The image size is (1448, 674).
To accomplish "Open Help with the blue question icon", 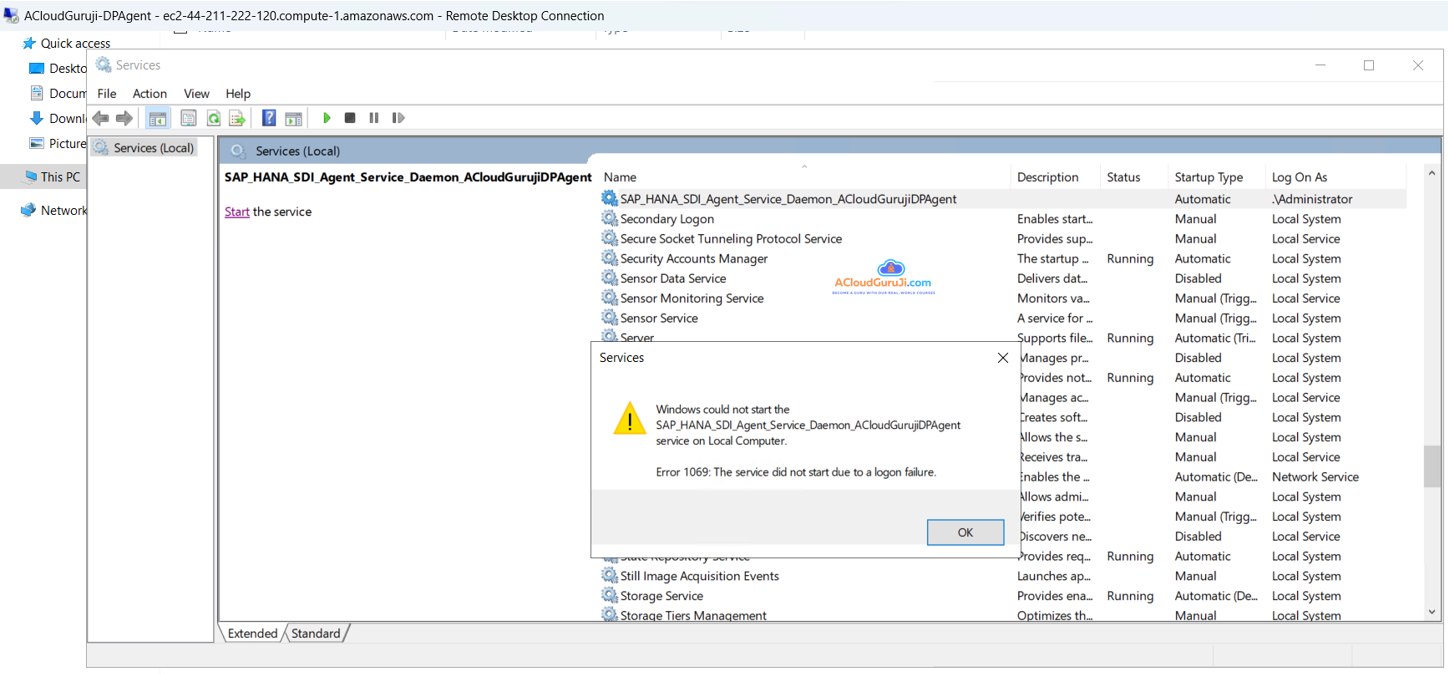I will pos(269,118).
